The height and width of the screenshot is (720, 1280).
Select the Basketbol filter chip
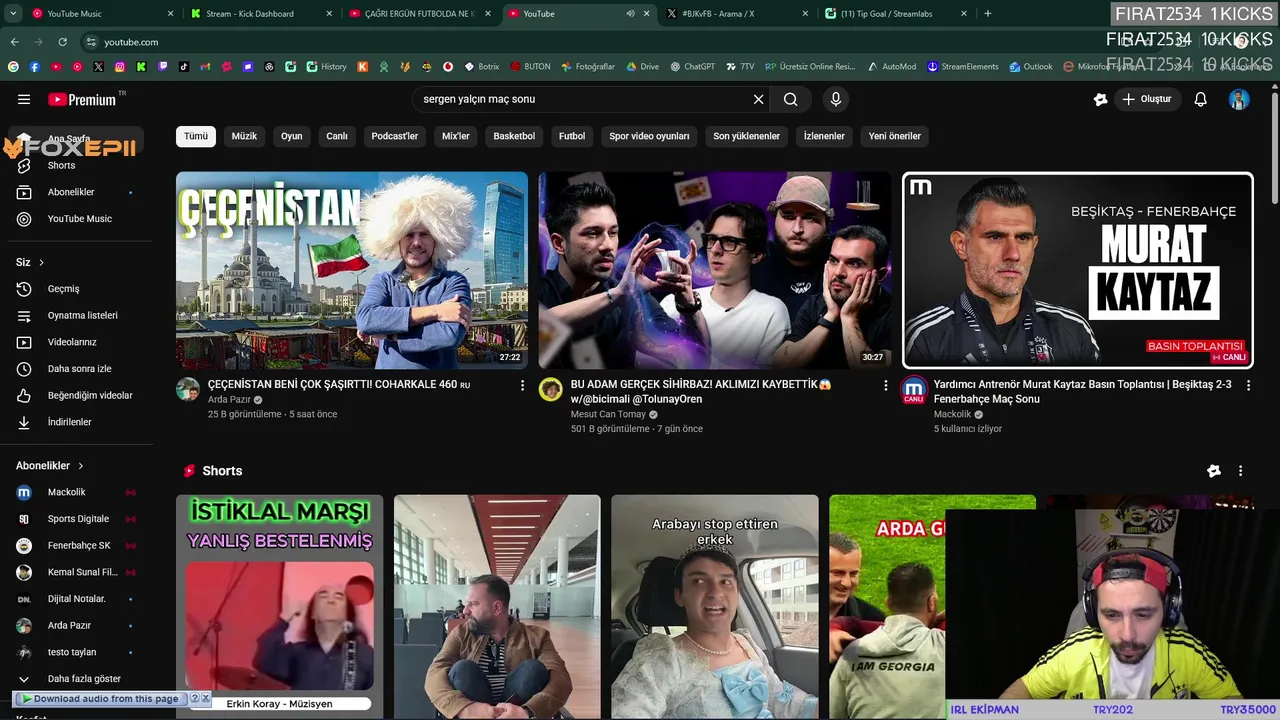point(514,136)
